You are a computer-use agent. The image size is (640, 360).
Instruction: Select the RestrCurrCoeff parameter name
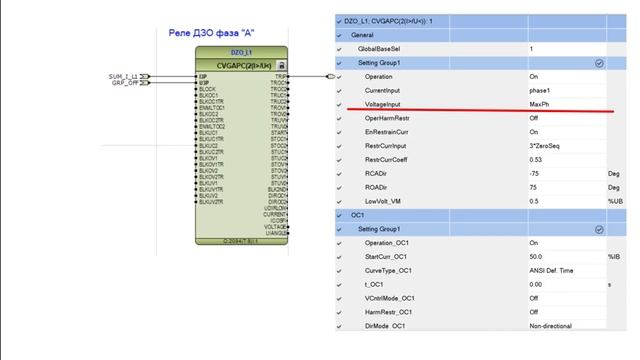click(x=386, y=160)
